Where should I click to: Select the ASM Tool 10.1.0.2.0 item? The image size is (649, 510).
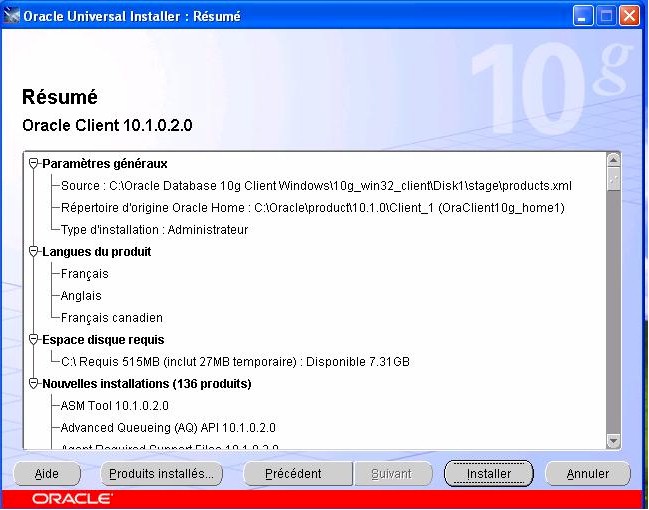[114, 406]
